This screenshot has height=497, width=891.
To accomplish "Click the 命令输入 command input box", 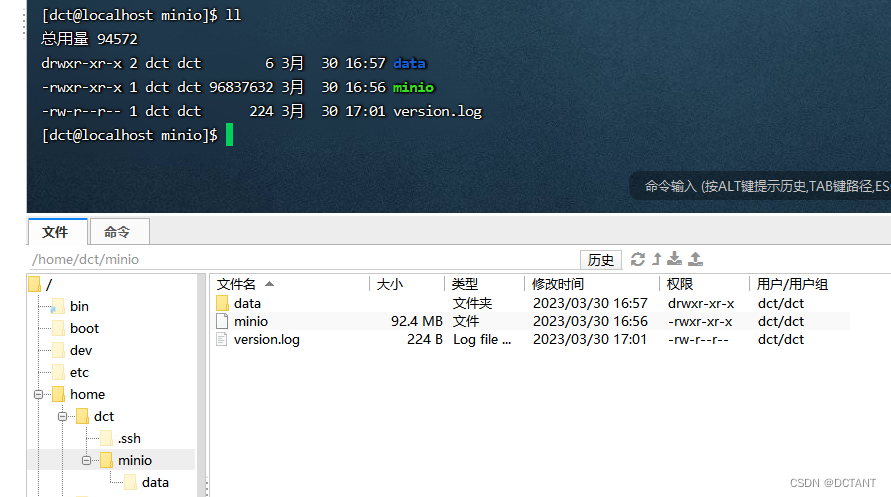I will click(760, 186).
